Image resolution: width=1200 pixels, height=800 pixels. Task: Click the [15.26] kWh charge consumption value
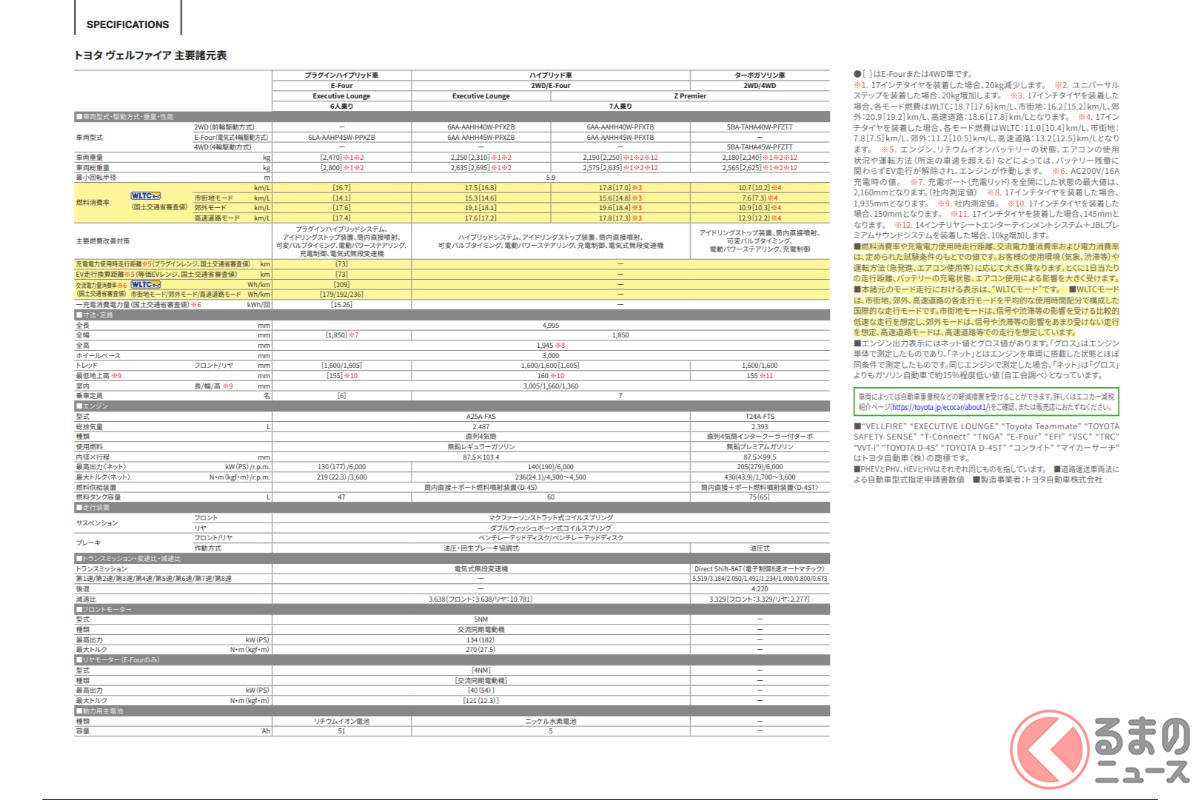point(342,304)
